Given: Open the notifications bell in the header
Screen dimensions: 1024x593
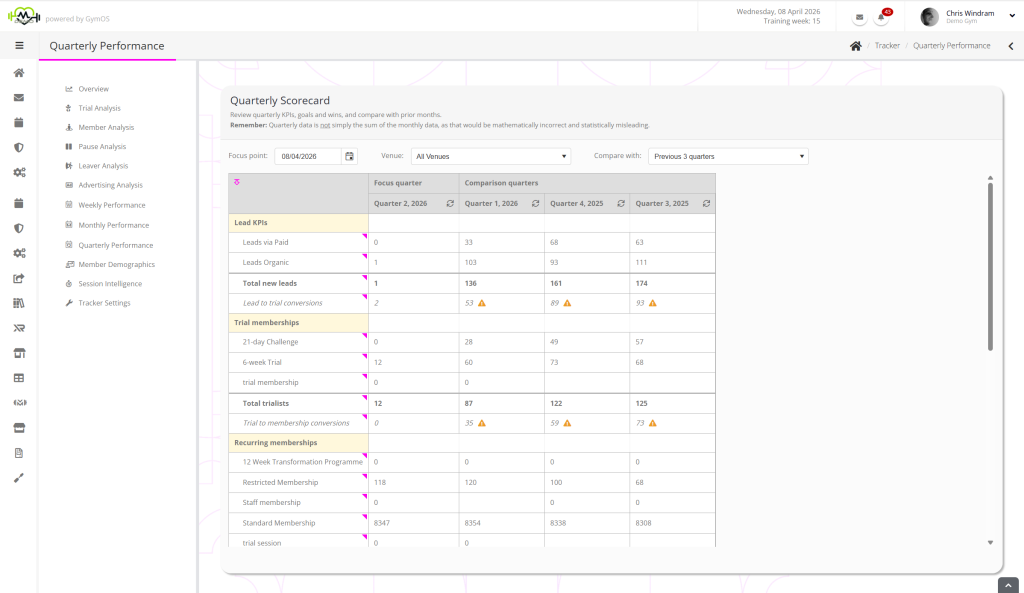Looking at the screenshot, I should pyautogui.click(x=881, y=18).
